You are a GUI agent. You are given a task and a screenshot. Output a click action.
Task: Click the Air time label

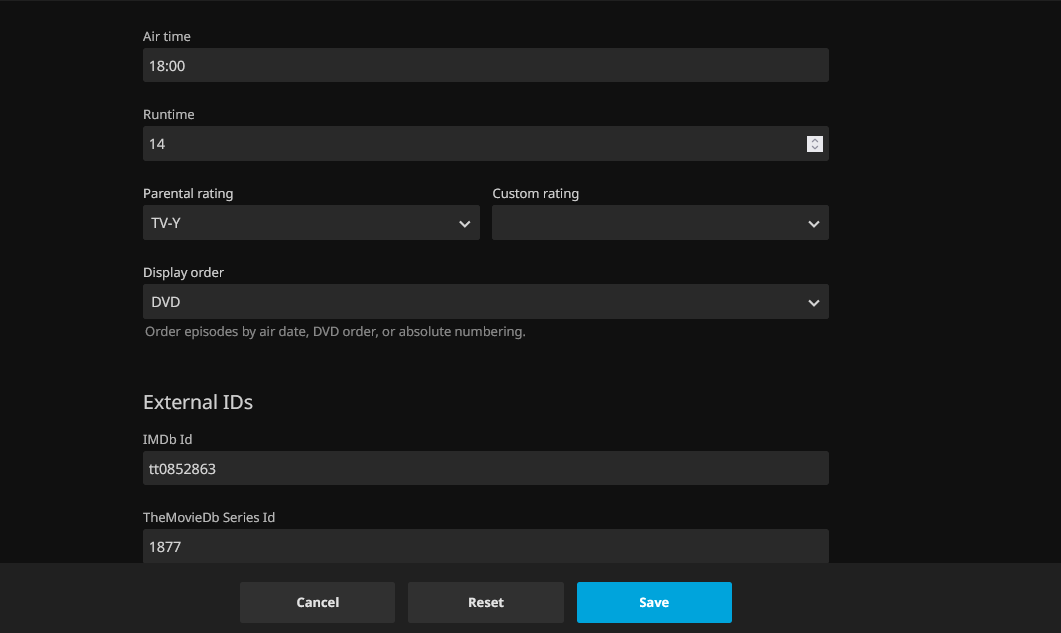(x=167, y=37)
